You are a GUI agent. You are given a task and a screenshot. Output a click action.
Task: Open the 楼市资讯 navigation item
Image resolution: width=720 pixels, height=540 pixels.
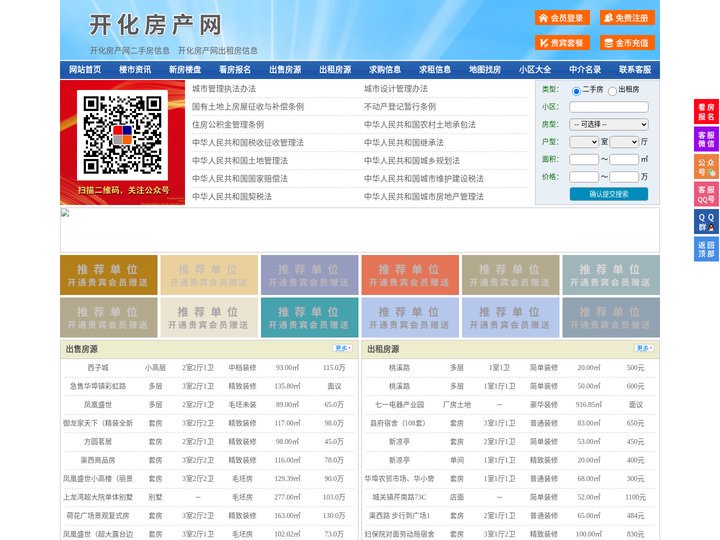[135, 70]
